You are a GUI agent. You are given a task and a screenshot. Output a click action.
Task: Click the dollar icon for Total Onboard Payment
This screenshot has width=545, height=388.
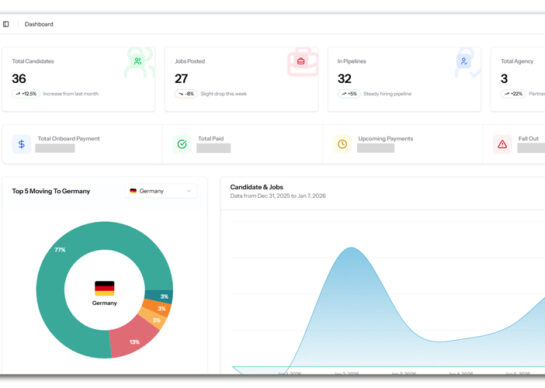[22, 144]
